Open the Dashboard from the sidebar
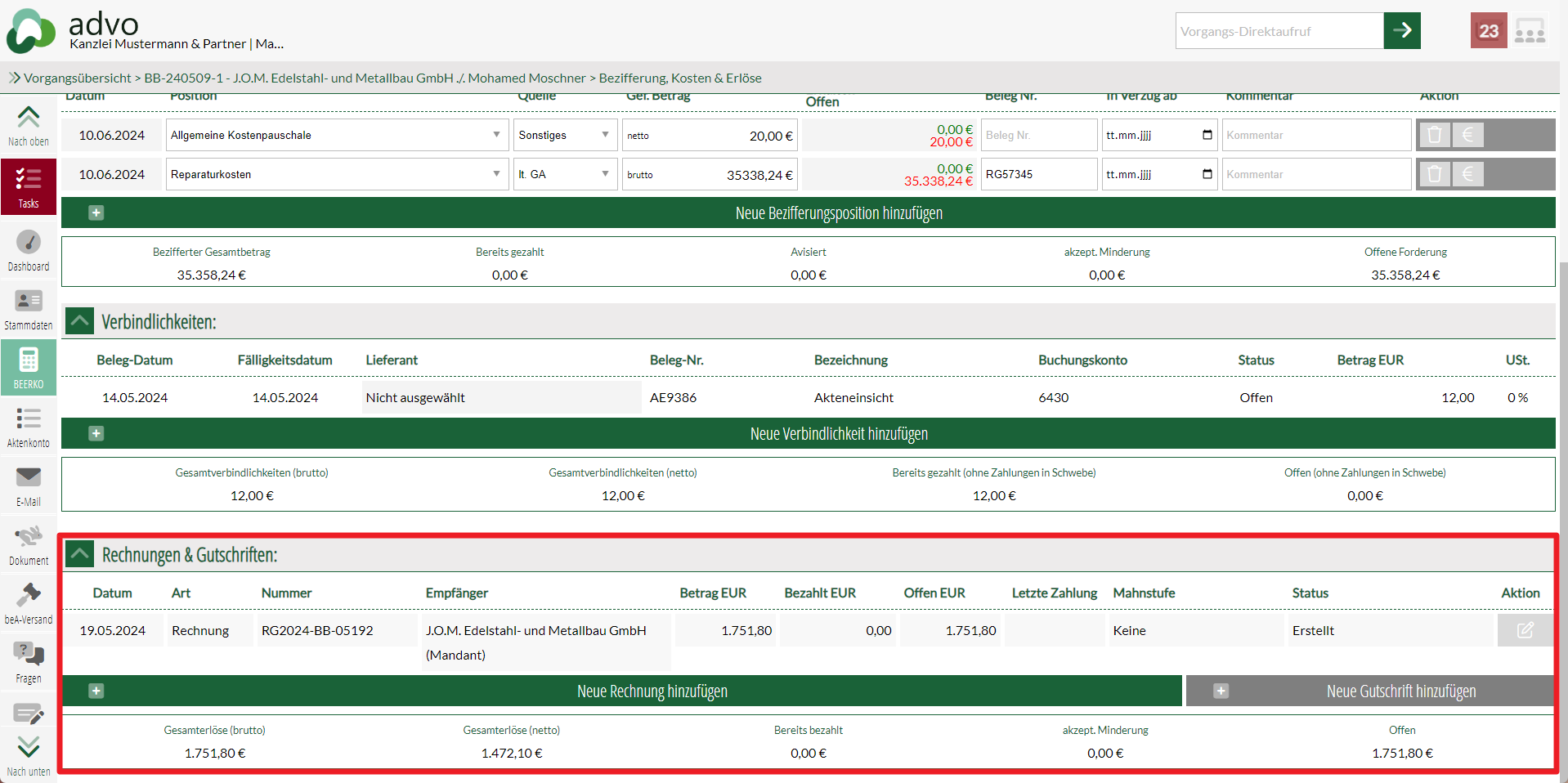Image resolution: width=1568 pixels, height=783 pixels. tap(29, 250)
